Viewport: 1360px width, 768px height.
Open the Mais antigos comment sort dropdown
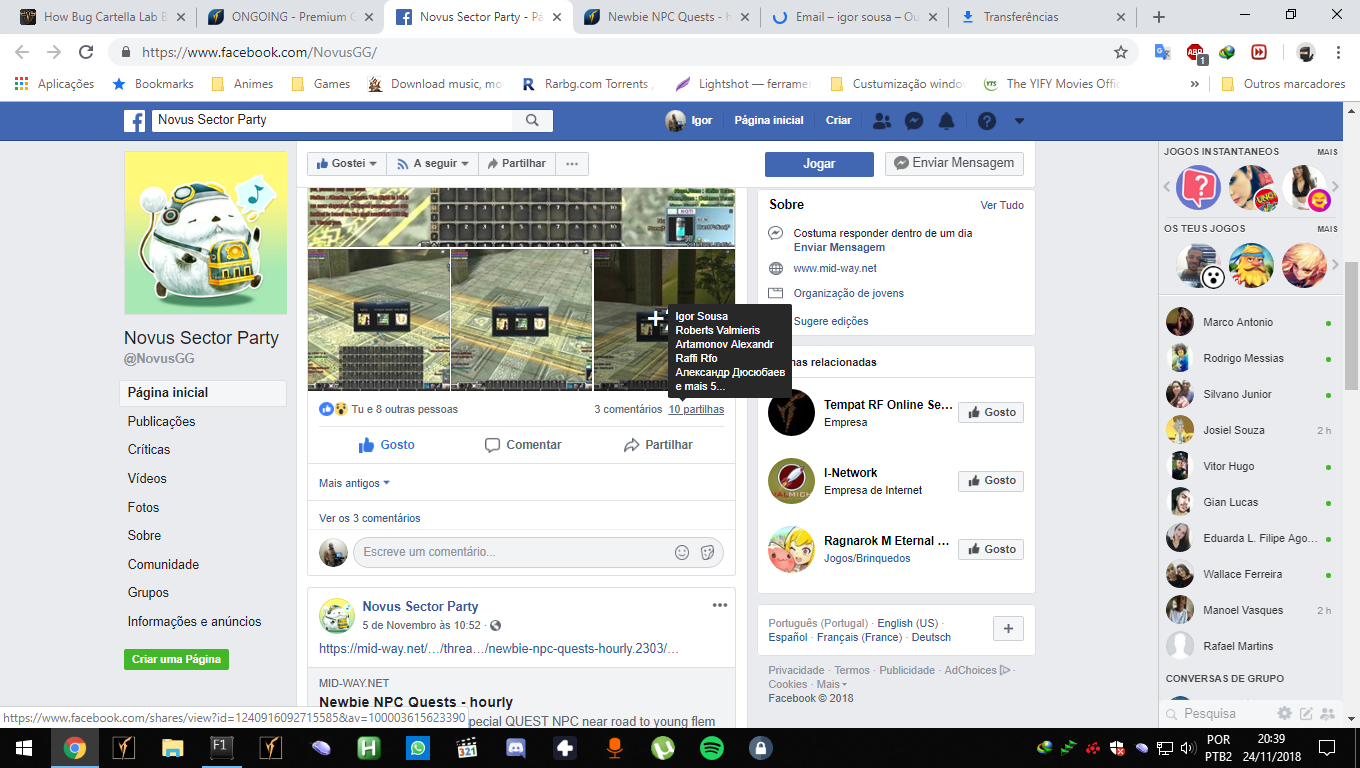click(x=354, y=483)
